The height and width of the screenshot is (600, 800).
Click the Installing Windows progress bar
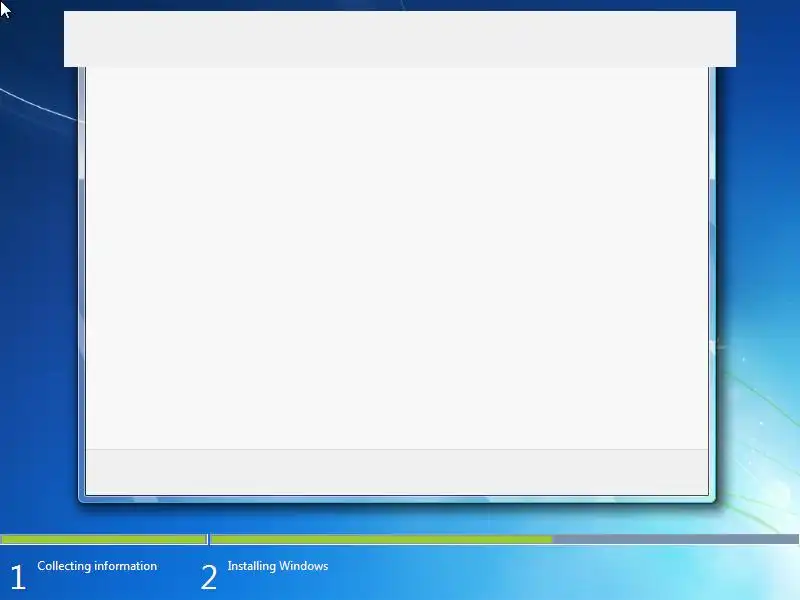point(505,539)
